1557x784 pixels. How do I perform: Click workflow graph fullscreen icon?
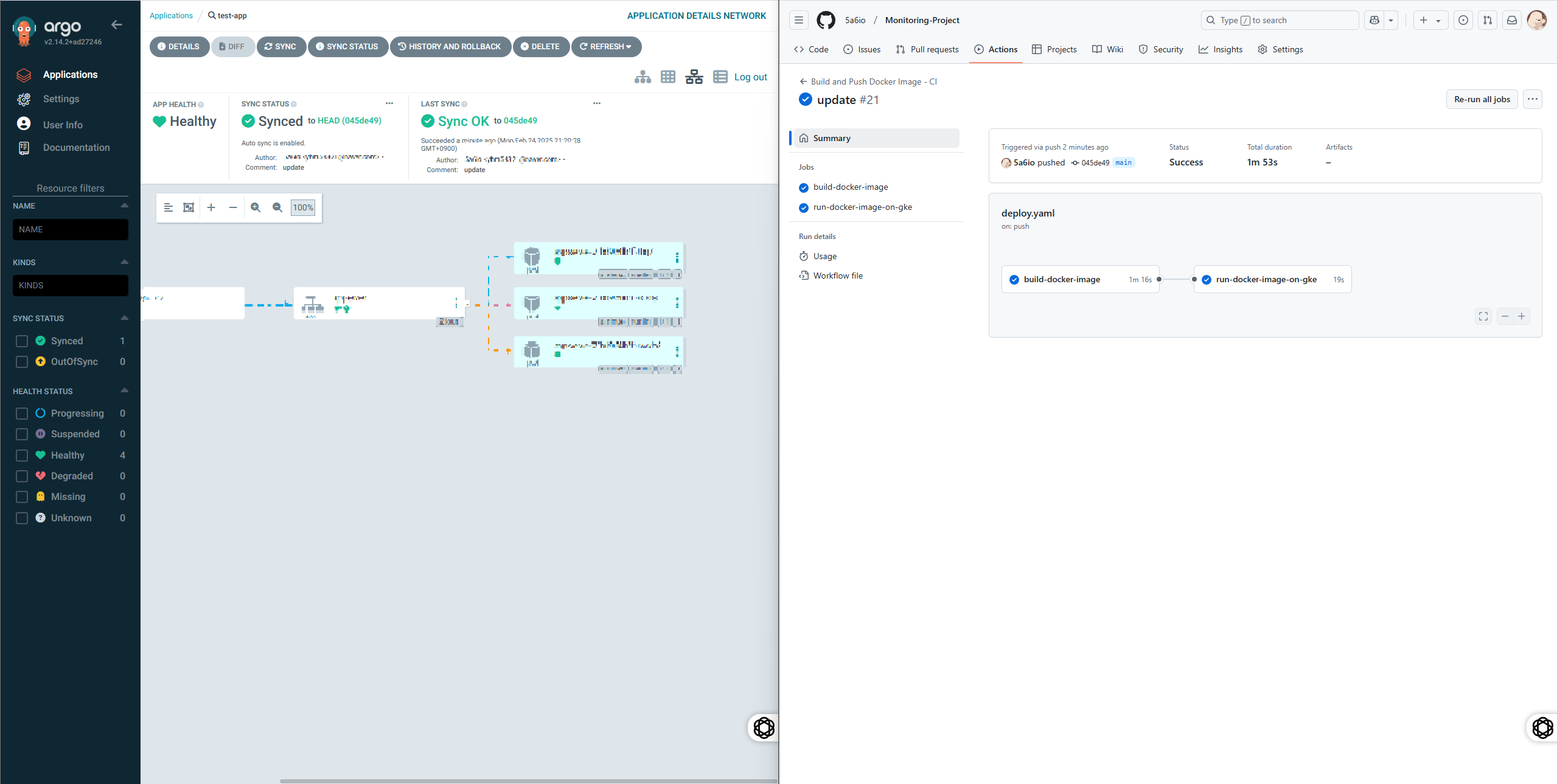click(1483, 316)
